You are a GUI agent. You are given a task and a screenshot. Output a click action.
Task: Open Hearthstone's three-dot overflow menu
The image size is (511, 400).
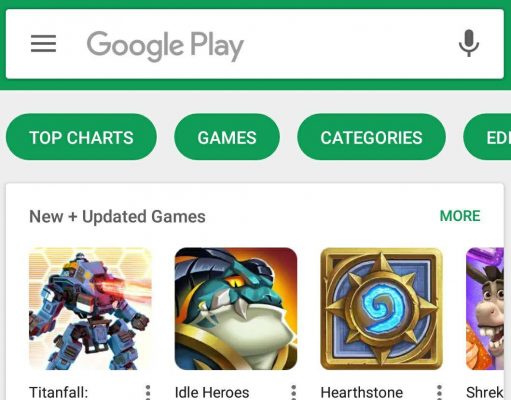coord(439,392)
